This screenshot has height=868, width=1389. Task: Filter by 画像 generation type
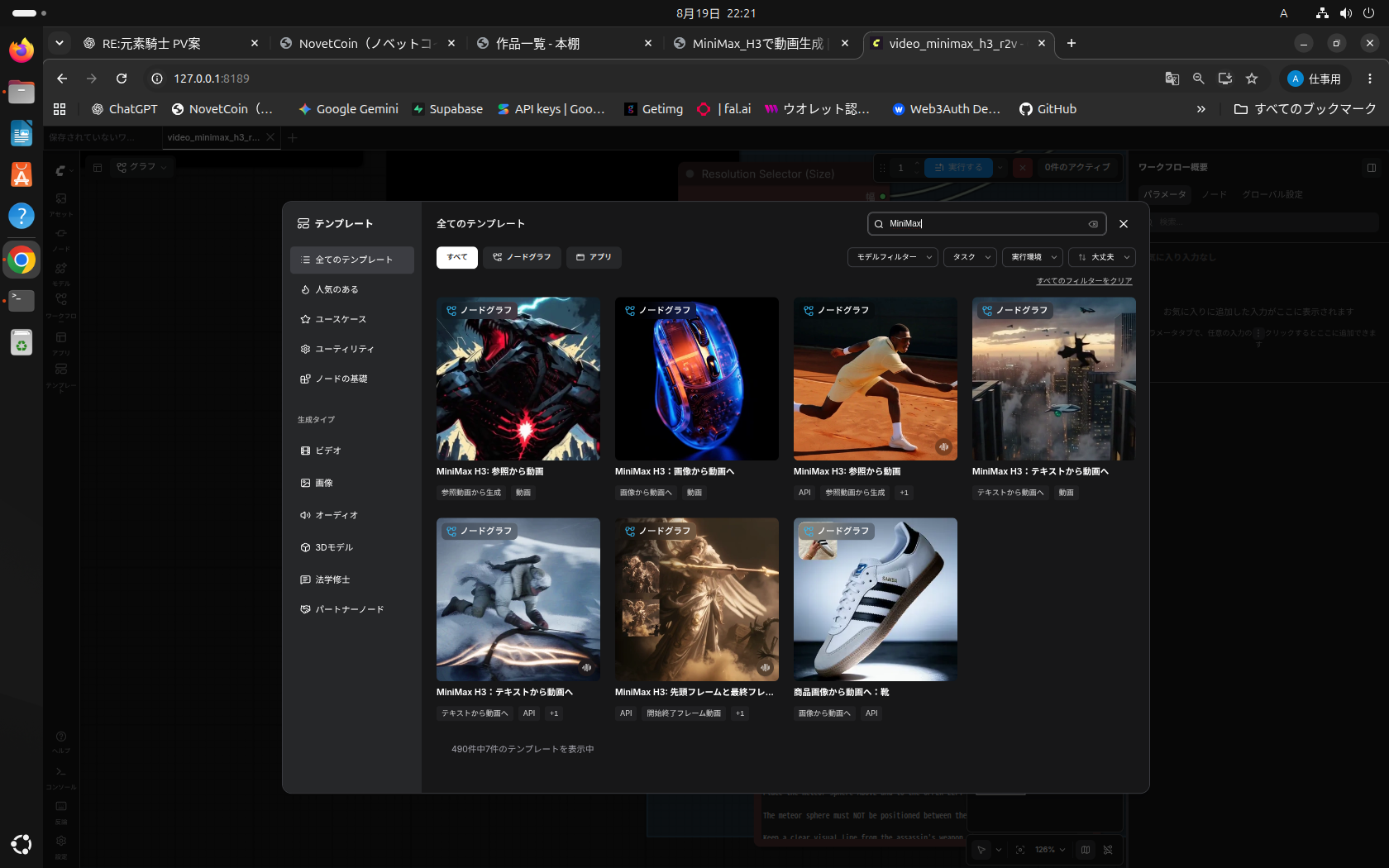[x=352, y=483]
